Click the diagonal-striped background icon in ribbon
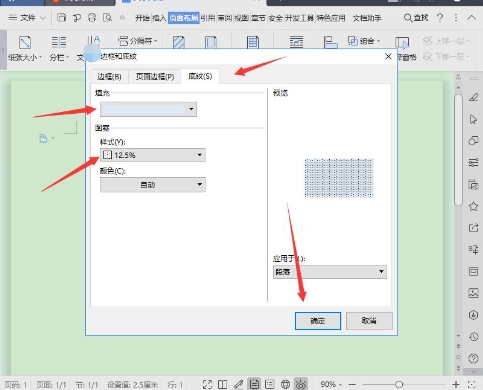This screenshot has width=483, height=390. tap(179, 43)
